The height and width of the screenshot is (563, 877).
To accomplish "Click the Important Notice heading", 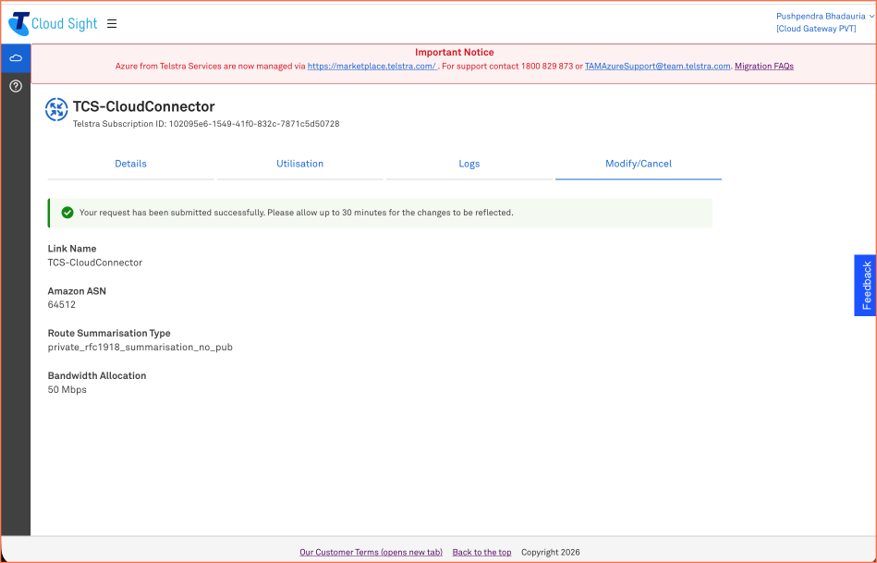I will pos(454,52).
